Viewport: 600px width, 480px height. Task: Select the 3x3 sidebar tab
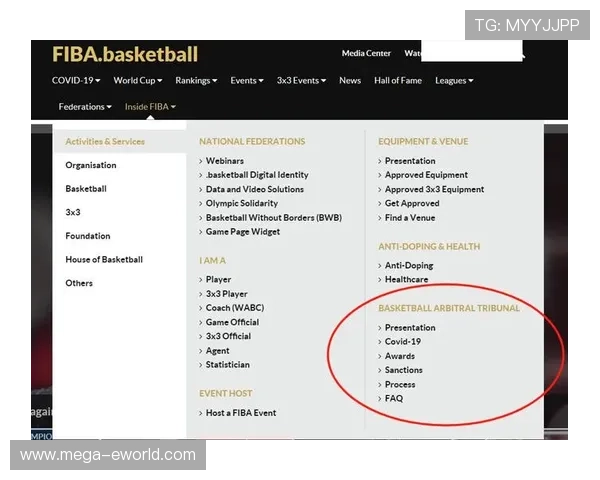pos(73,212)
